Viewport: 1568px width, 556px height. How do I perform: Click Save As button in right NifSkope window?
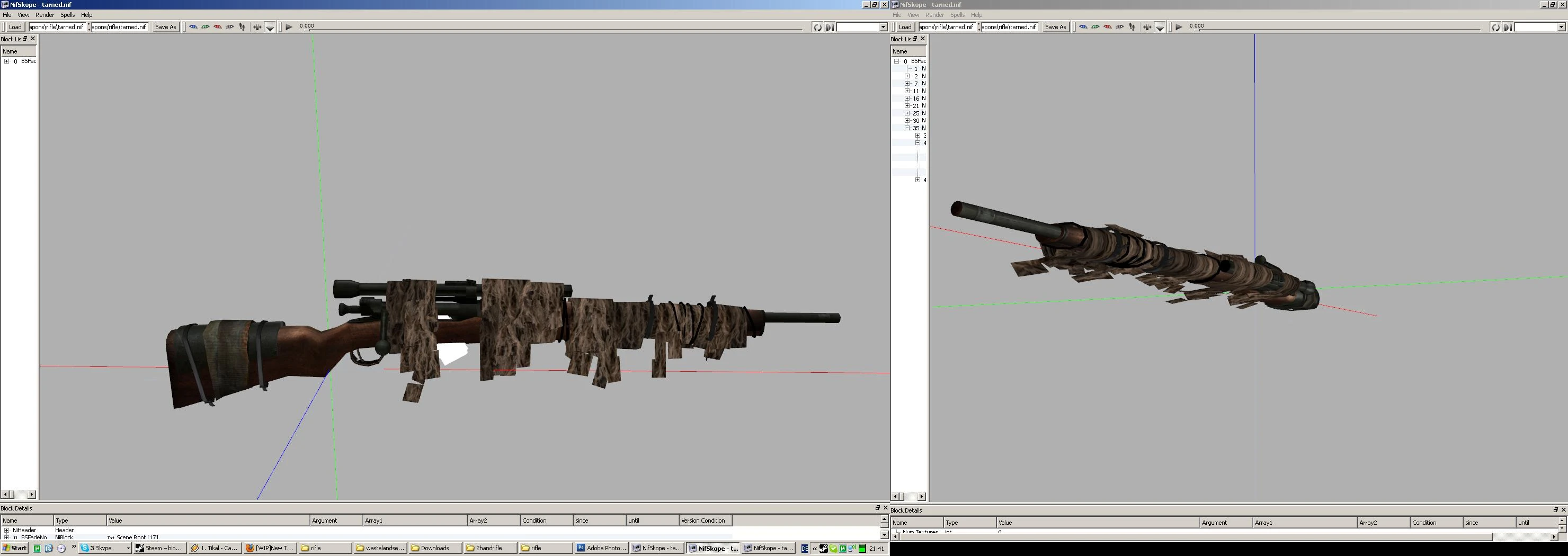coord(1055,27)
